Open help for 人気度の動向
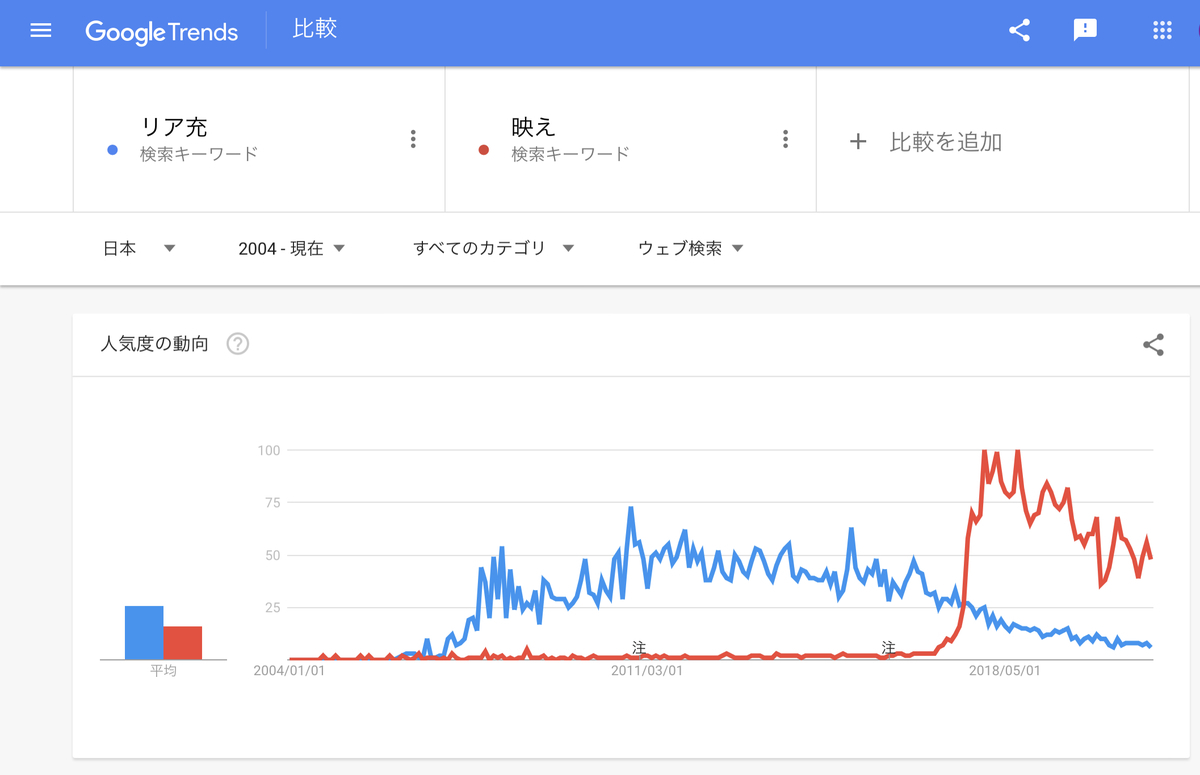This screenshot has height=775, width=1200. tap(237, 344)
